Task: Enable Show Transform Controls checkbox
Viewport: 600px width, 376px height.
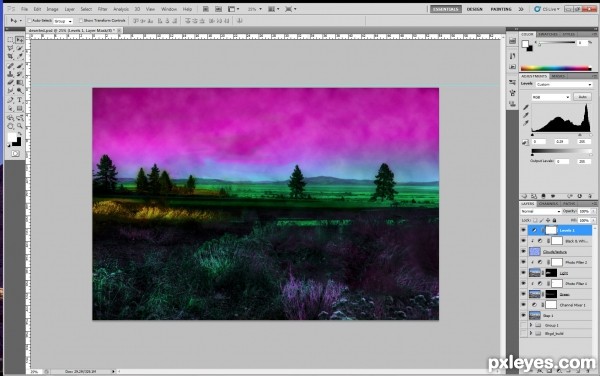Action: [81, 21]
